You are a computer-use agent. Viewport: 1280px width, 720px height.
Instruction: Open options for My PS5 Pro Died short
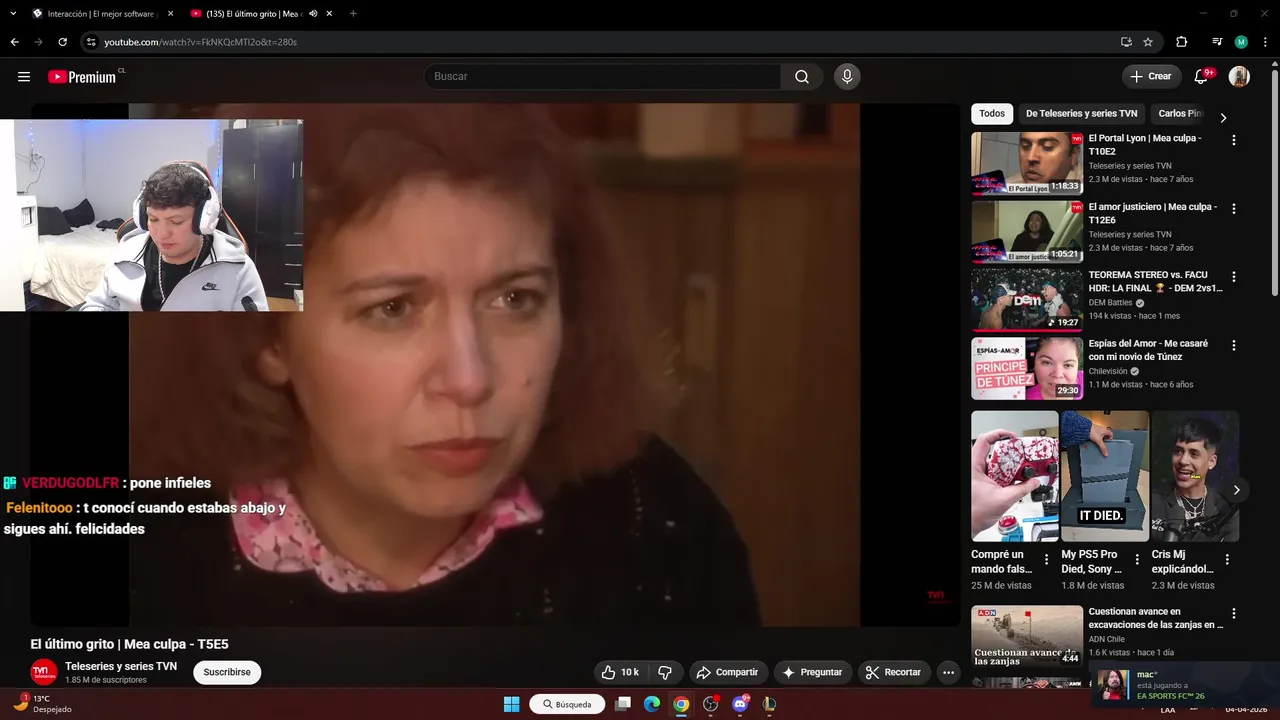[1137, 560]
